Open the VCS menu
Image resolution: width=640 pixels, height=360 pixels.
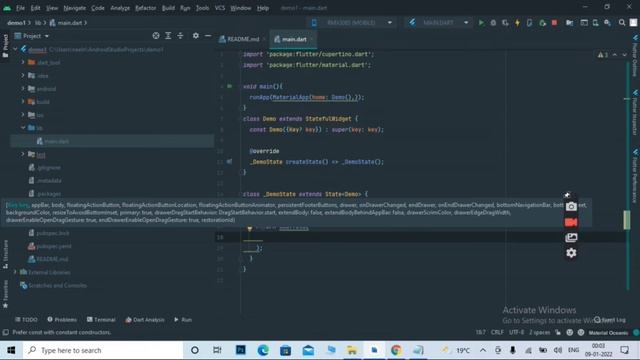click(x=220, y=8)
